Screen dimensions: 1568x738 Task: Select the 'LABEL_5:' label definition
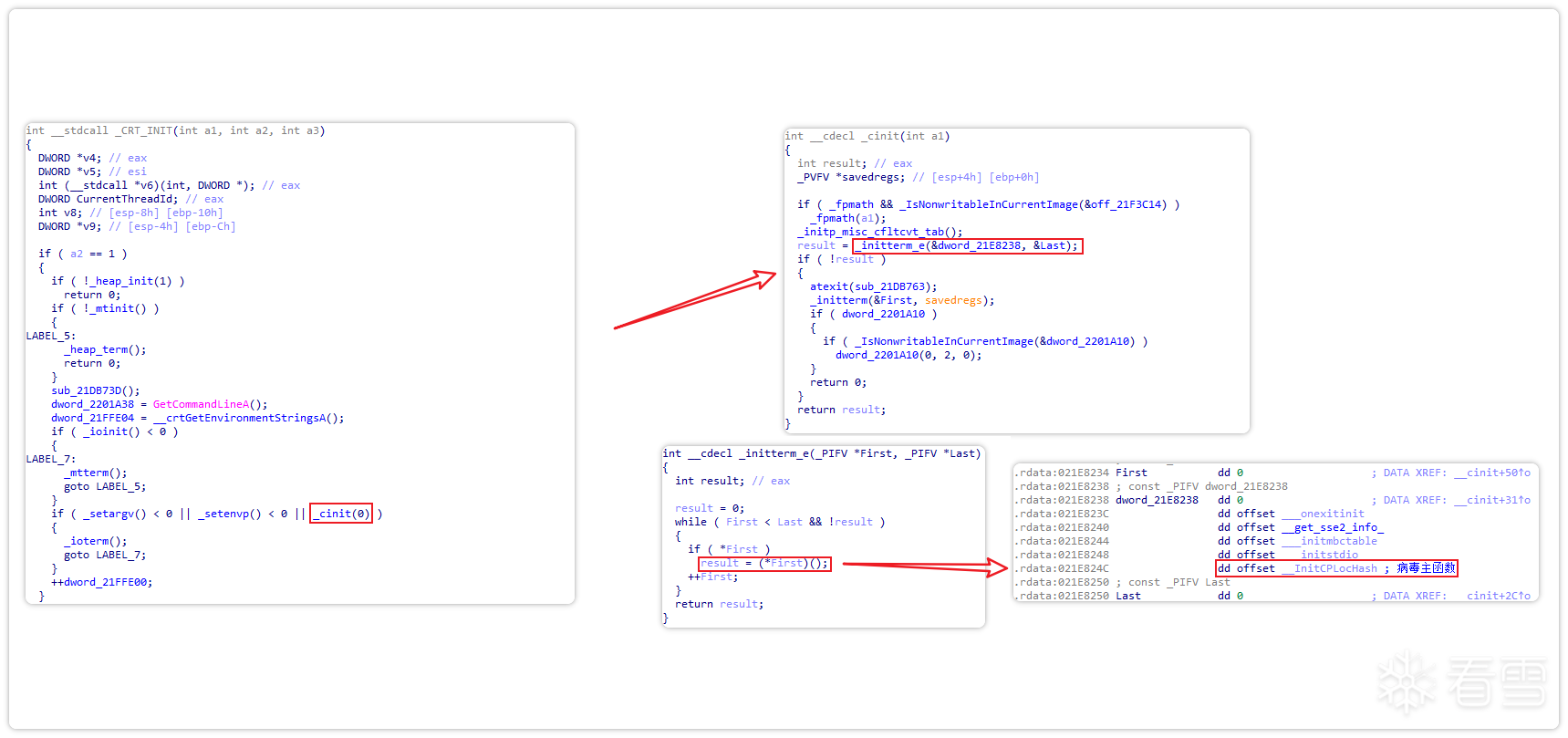click(51, 336)
